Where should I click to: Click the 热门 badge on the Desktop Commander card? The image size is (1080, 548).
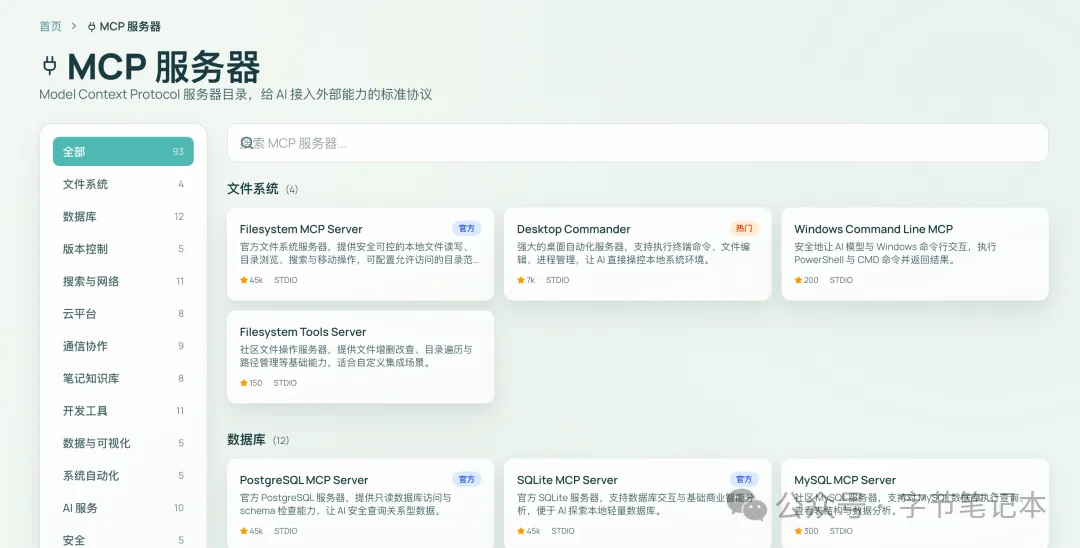tap(744, 228)
